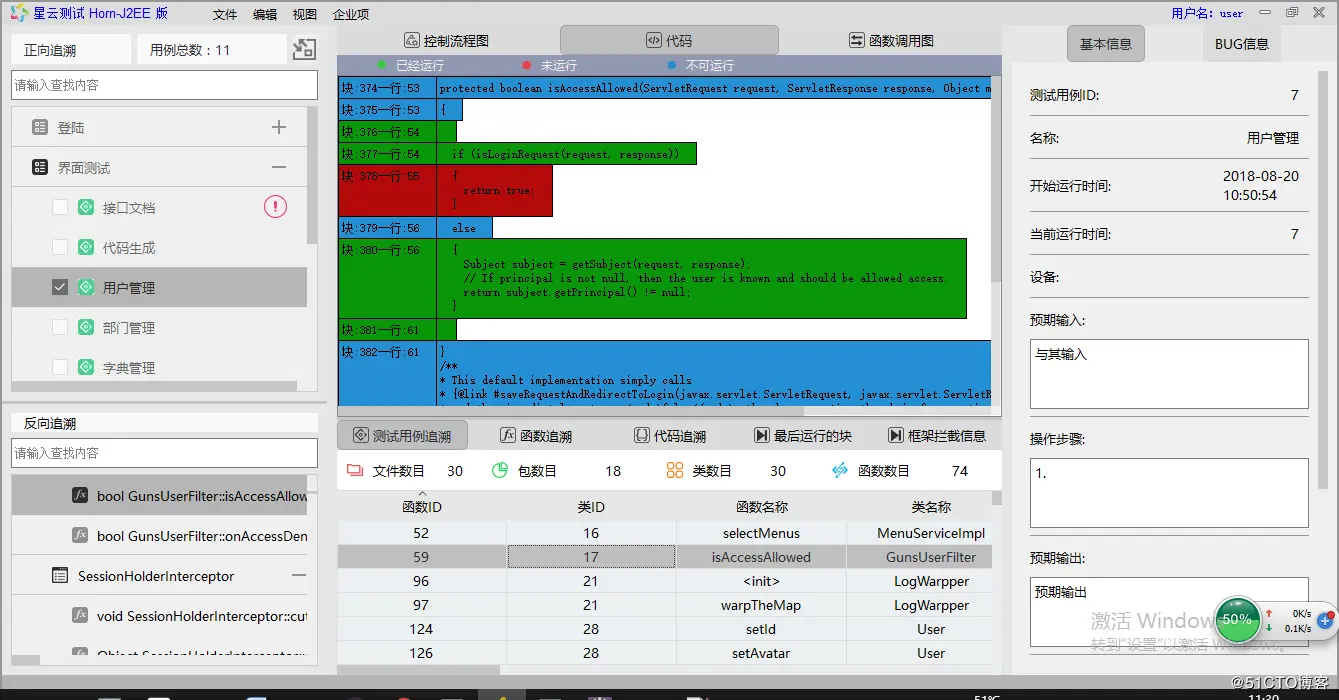Viewport: 1339px width, 700px height.
Task: Enable the 部门管理 checkbox
Action: tap(59, 327)
